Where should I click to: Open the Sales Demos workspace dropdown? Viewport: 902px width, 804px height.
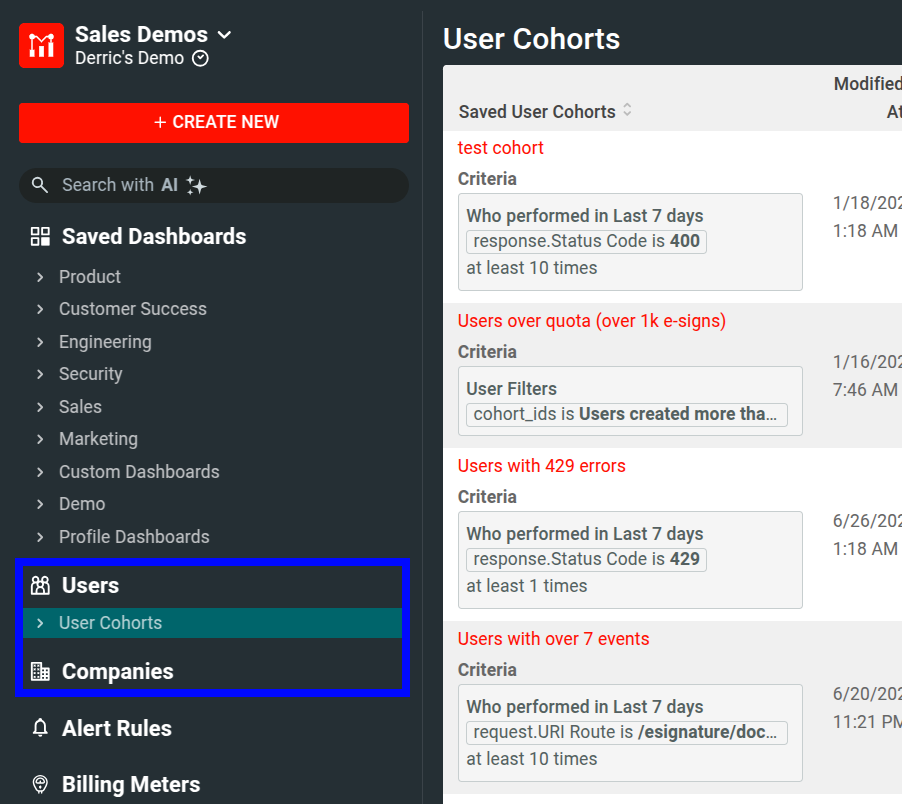[x=224, y=34]
